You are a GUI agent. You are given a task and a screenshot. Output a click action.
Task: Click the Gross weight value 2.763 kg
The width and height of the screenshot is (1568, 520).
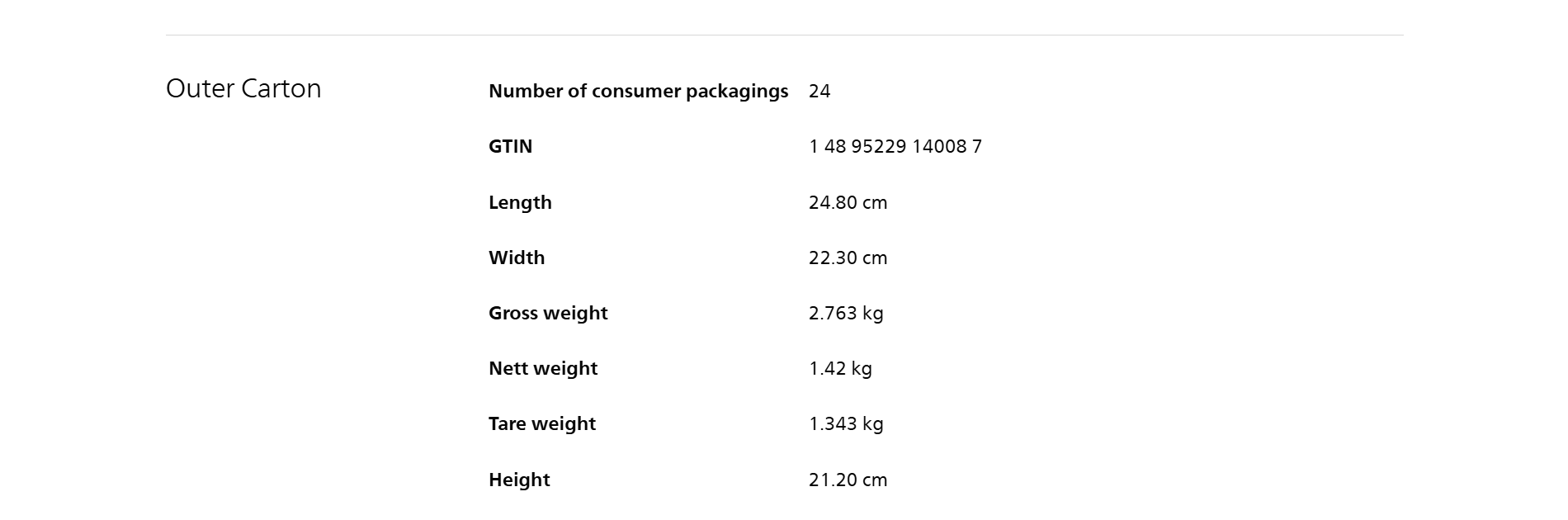pyautogui.click(x=846, y=313)
